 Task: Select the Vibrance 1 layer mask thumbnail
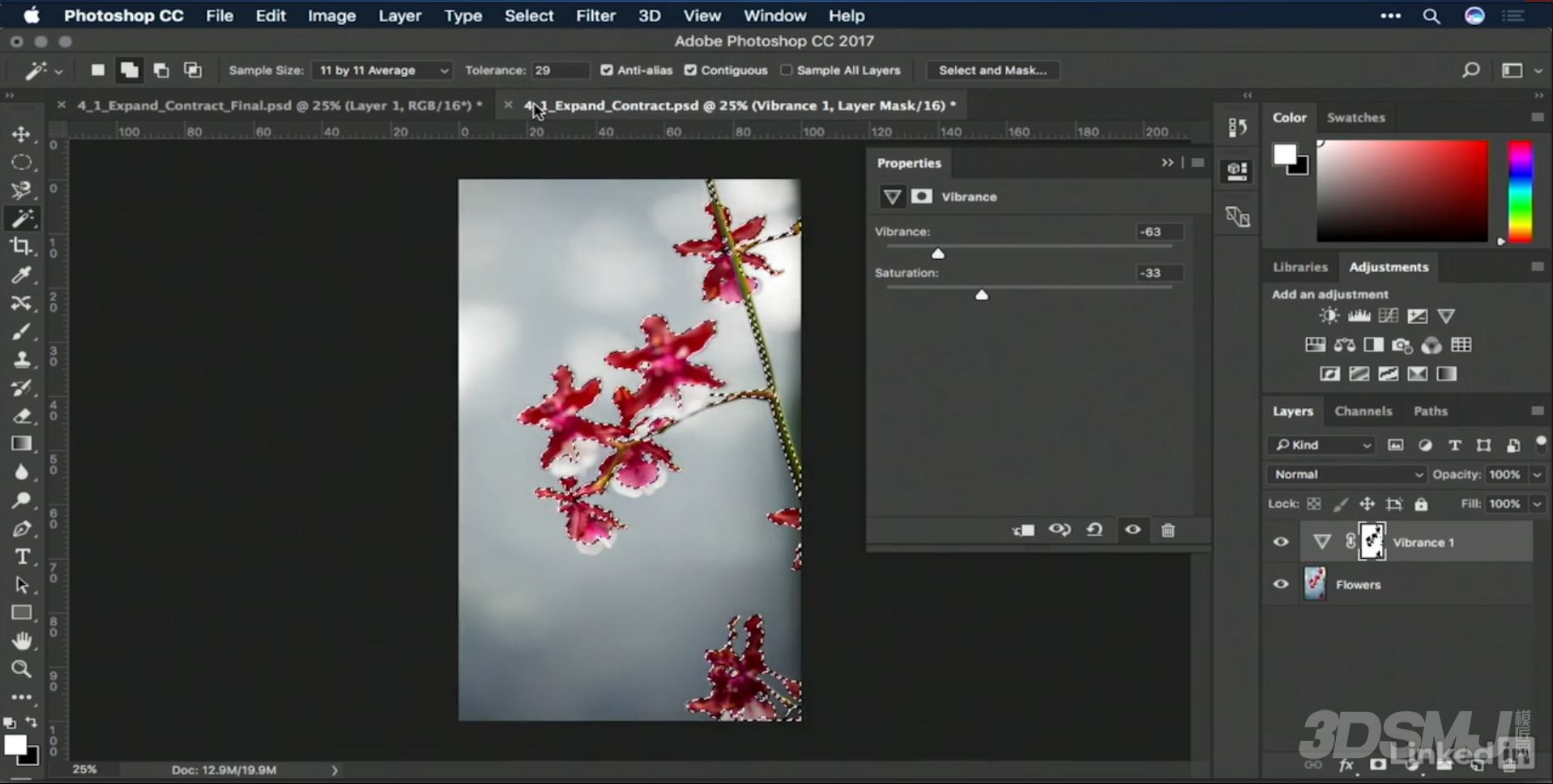tap(1372, 542)
